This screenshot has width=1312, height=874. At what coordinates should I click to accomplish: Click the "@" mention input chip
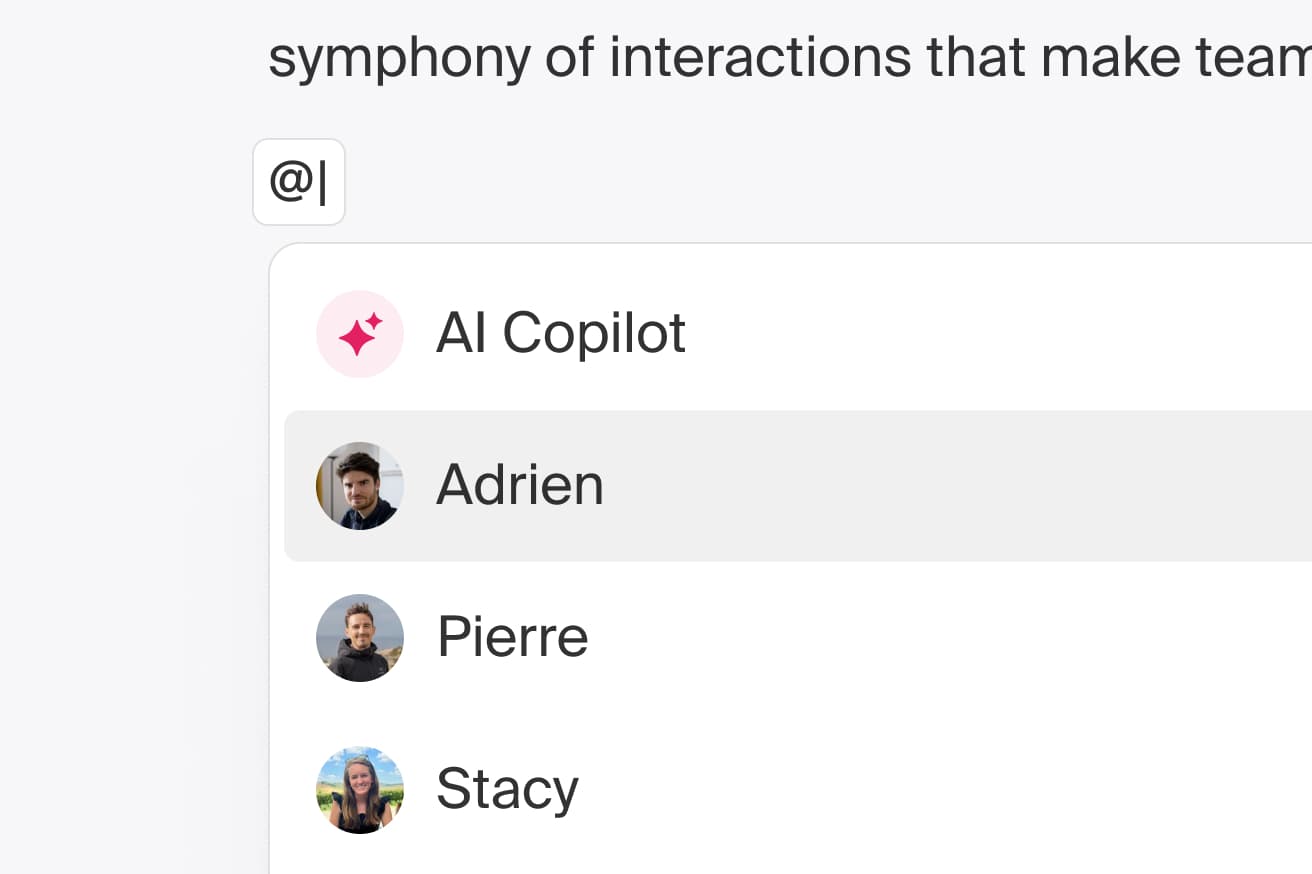pos(299,182)
